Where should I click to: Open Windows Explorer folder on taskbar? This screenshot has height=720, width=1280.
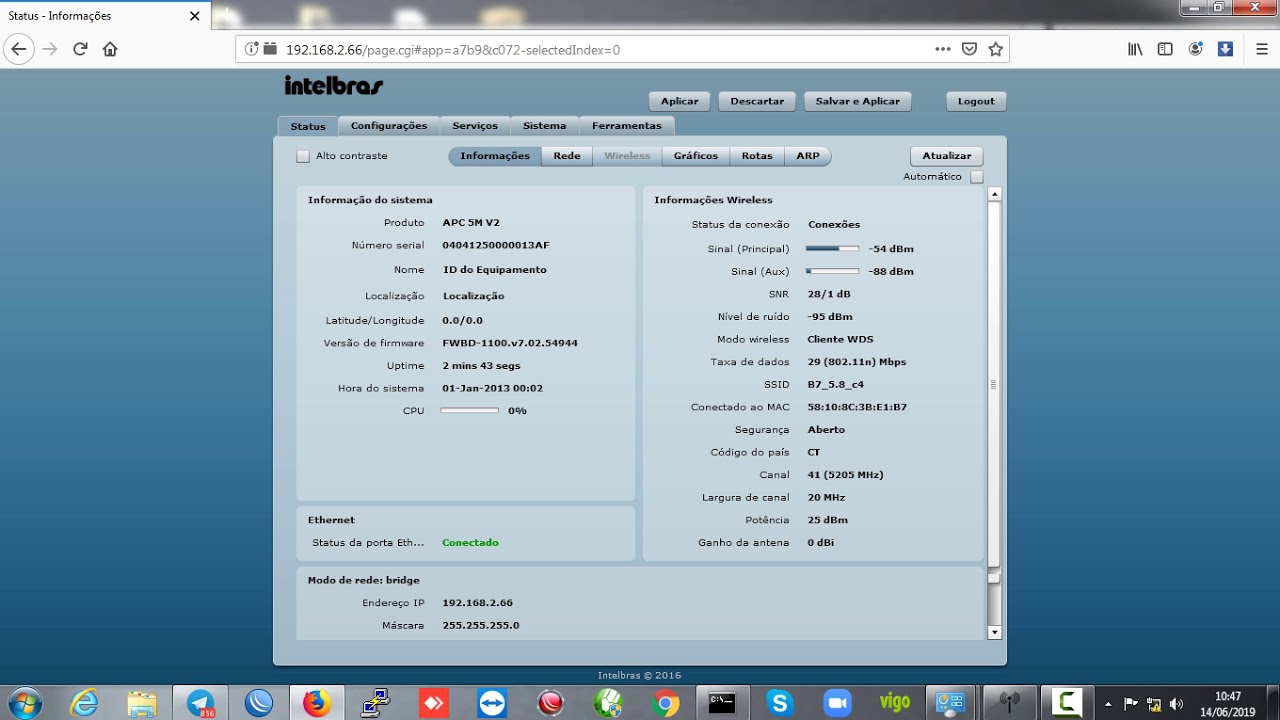[x=142, y=703]
